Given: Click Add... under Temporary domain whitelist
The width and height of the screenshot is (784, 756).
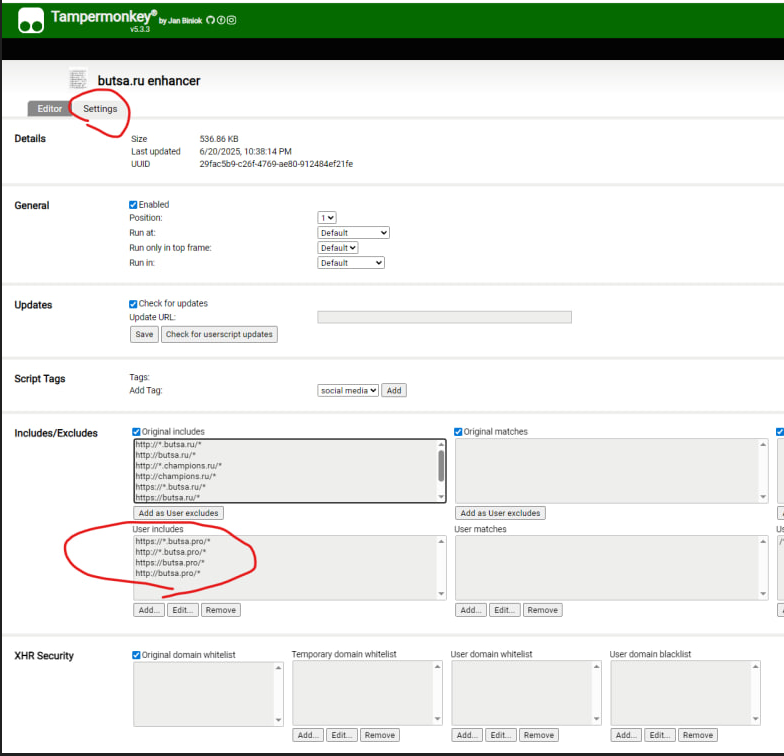Looking at the screenshot, I should [x=308, y=735].
